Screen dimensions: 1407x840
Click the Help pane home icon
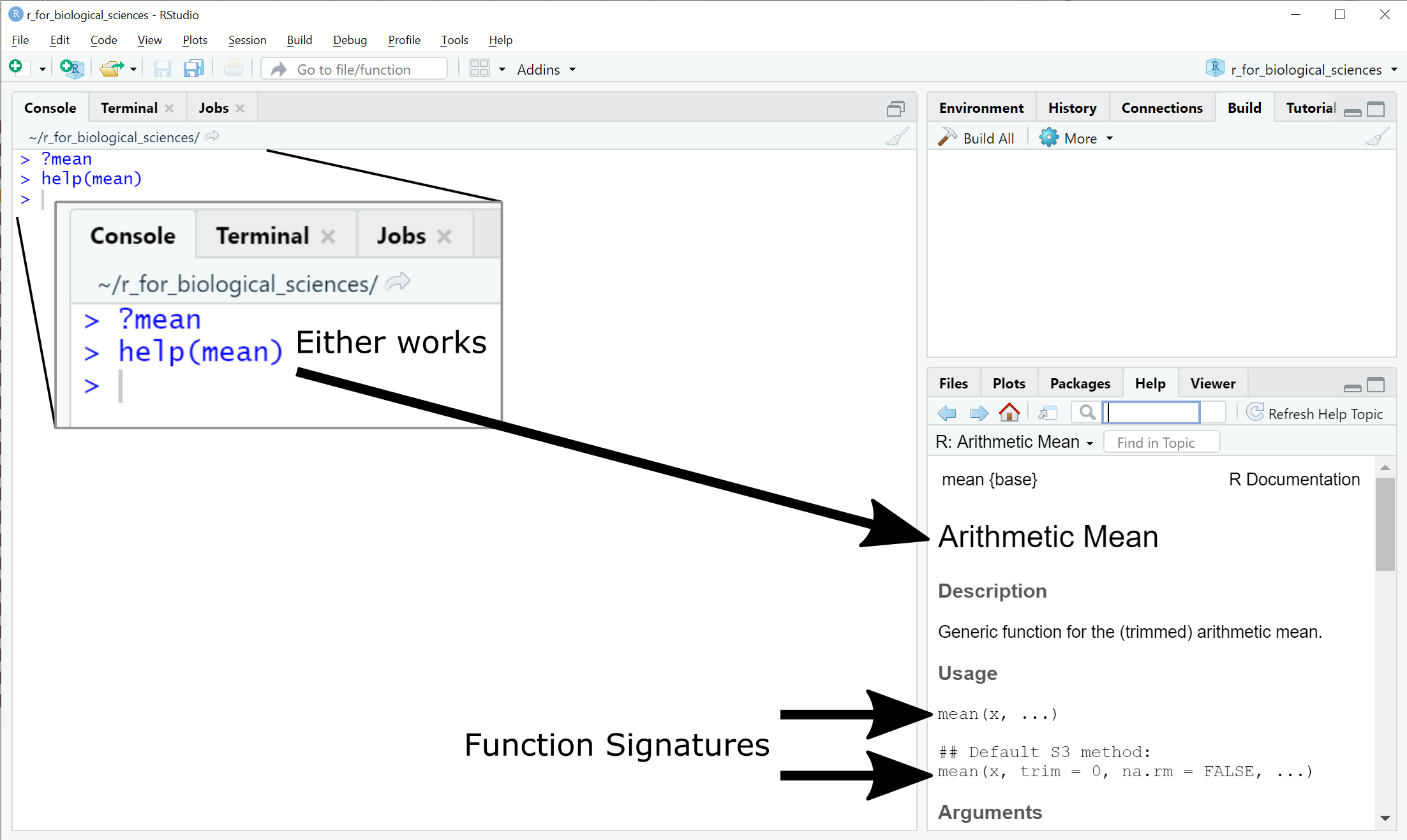click(x=1009, y=413)
